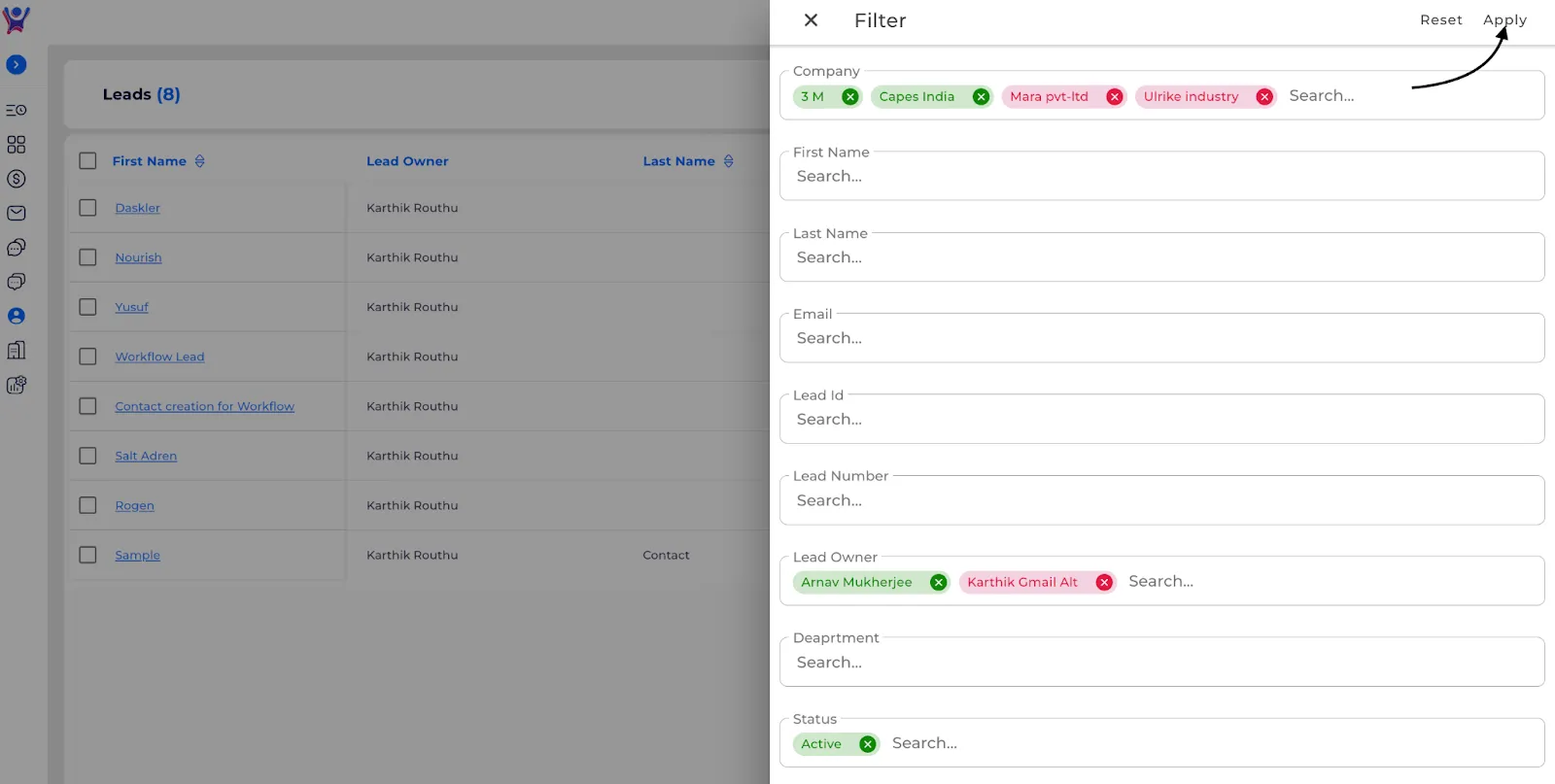Viewport: 1555px width, 784px height.
Task: Check the Sample row checkbox
Action: click(x=87, y=555)
